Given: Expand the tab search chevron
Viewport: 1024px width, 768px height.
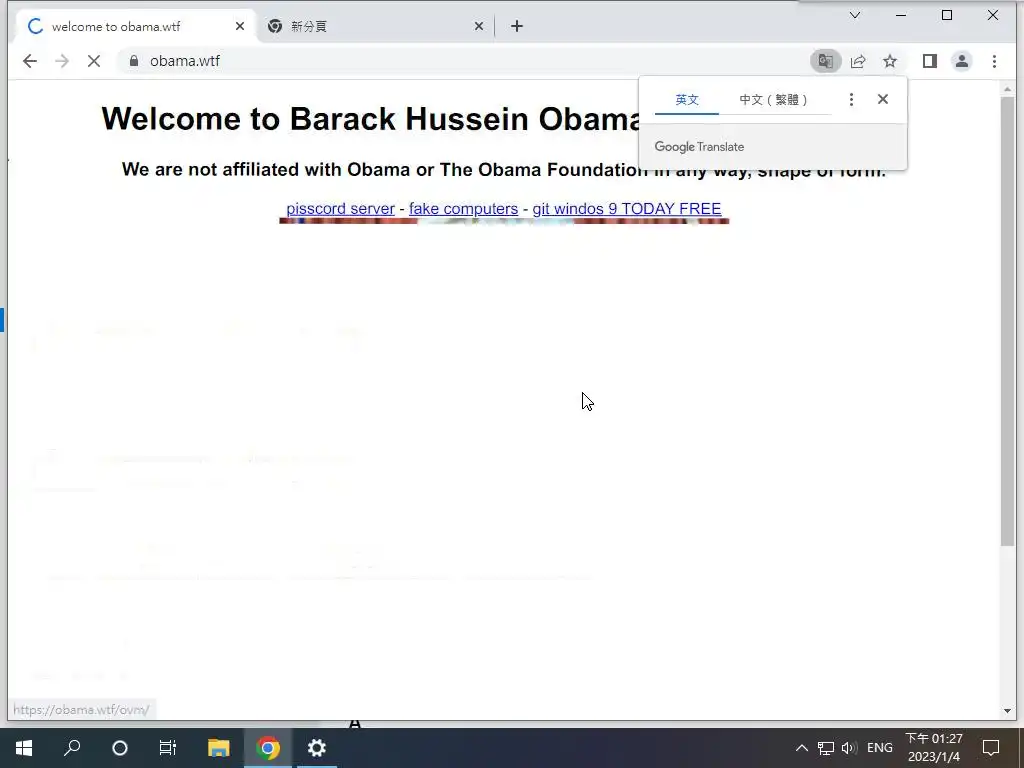Looking at the screenshot, I should tap(855, 15).
